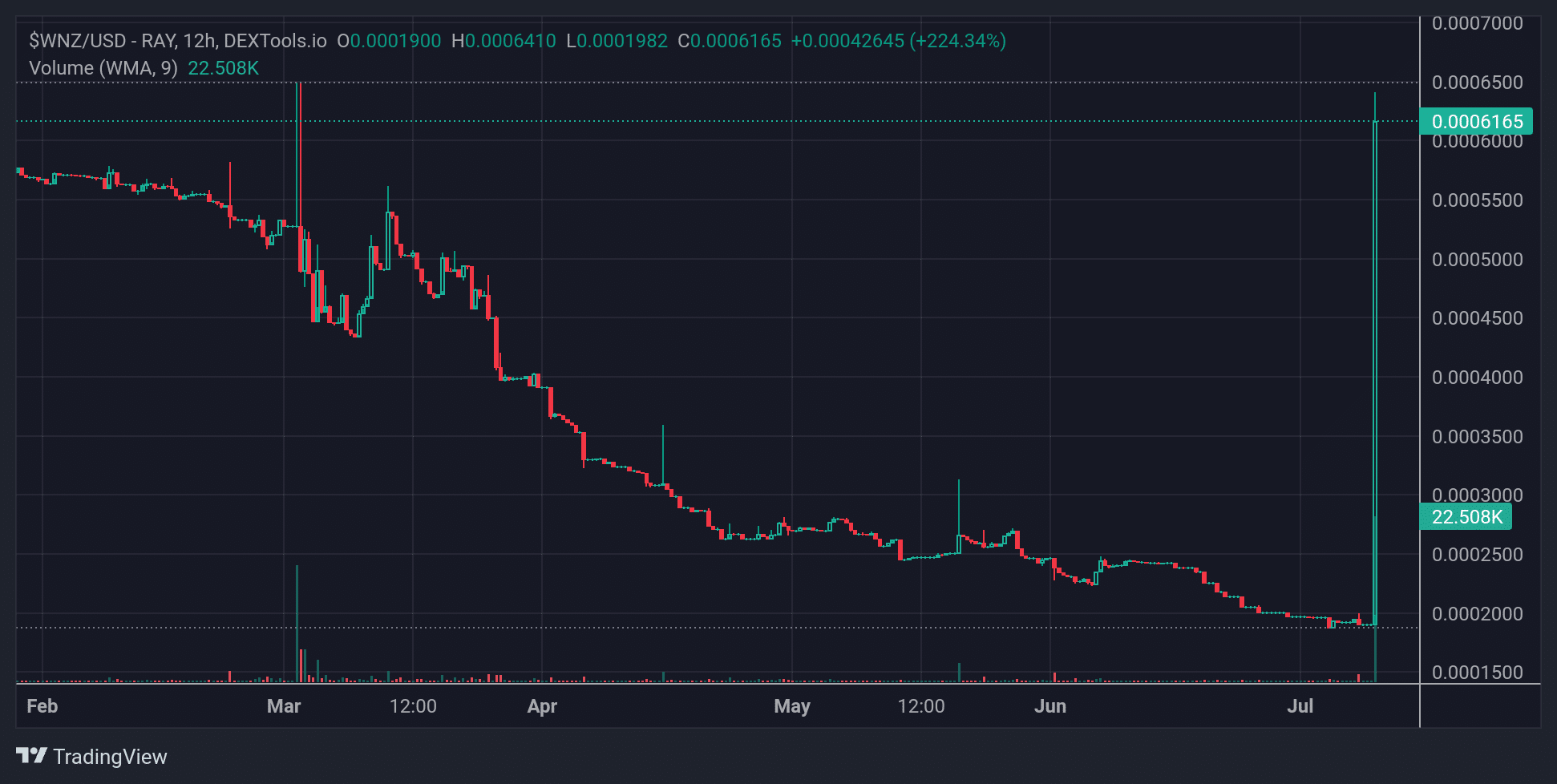Click the 0.0002500 price axis label
This screenshot has width=1557, height=784.
(1478, 555)
